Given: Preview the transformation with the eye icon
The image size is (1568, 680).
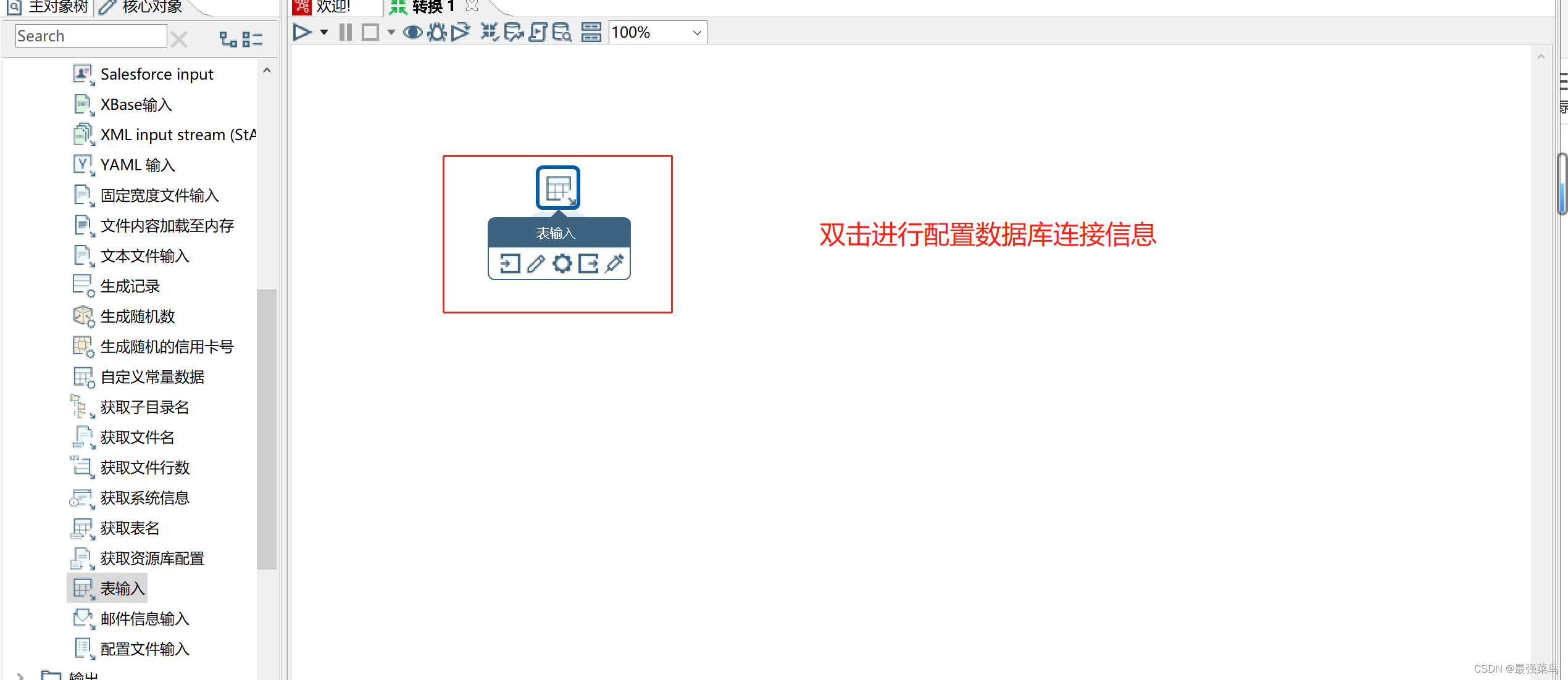Looking at the screenshot, I should [413, 32].
